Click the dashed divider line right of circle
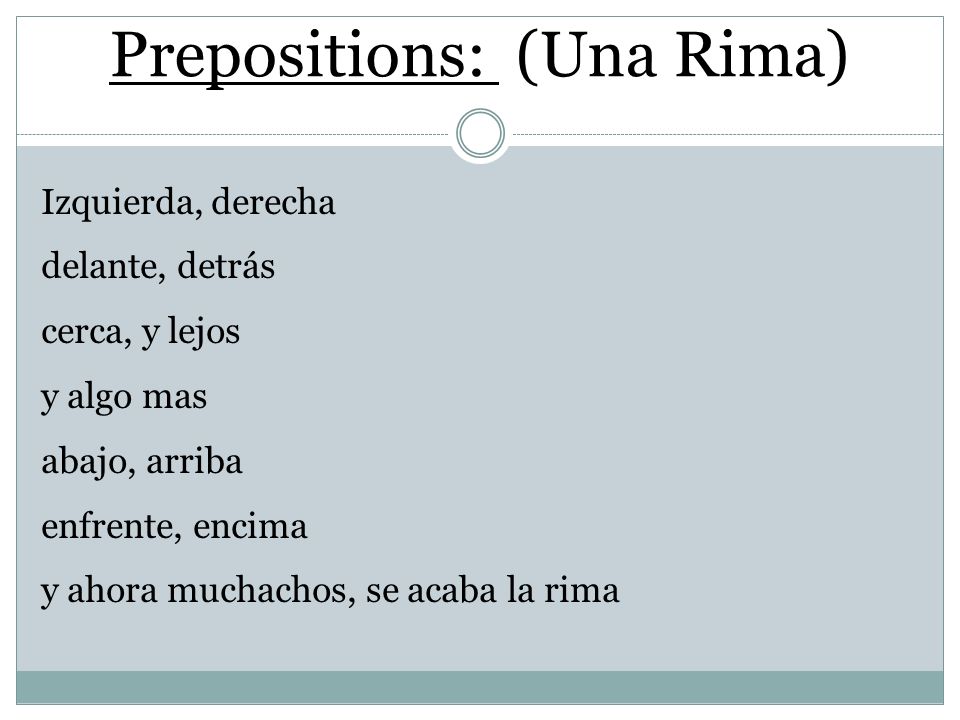 (x=728, y=135)
